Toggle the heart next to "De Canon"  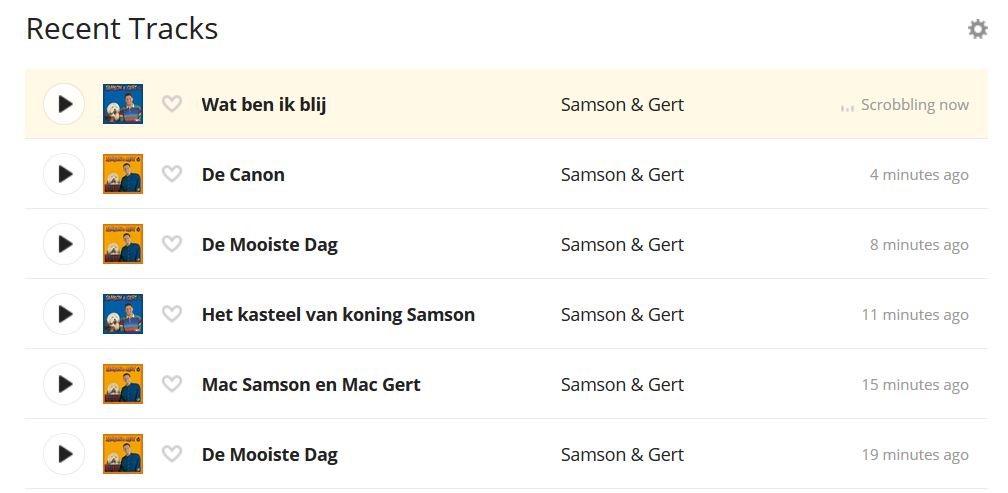click(172, 174)
